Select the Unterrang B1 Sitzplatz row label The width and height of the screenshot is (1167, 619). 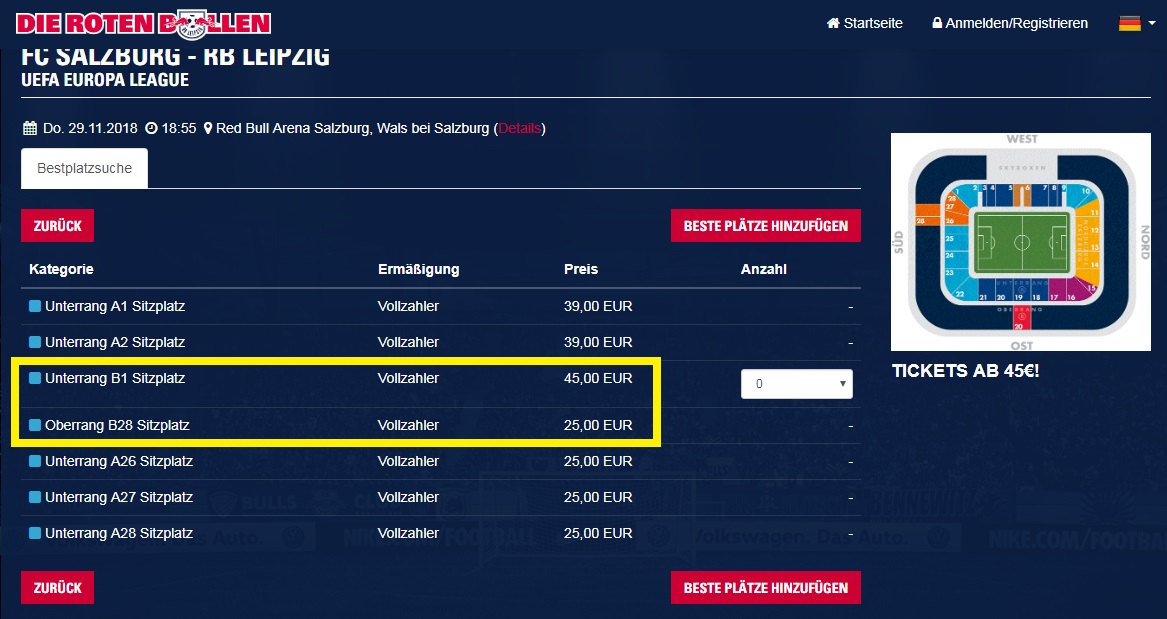pyautogui.click(x=115, y=378)
